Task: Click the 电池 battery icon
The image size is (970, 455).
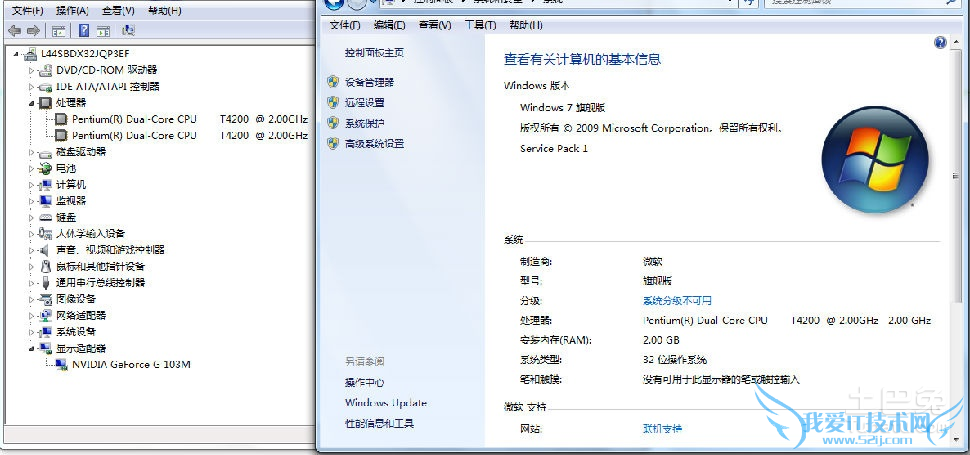Action: click(x=45, y=168)
